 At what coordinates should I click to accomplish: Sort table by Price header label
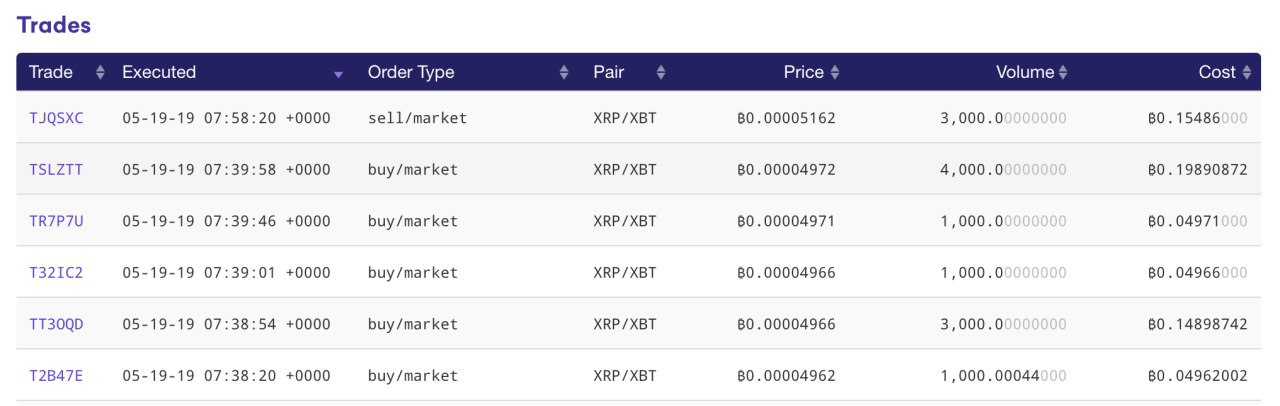point(803,72)
